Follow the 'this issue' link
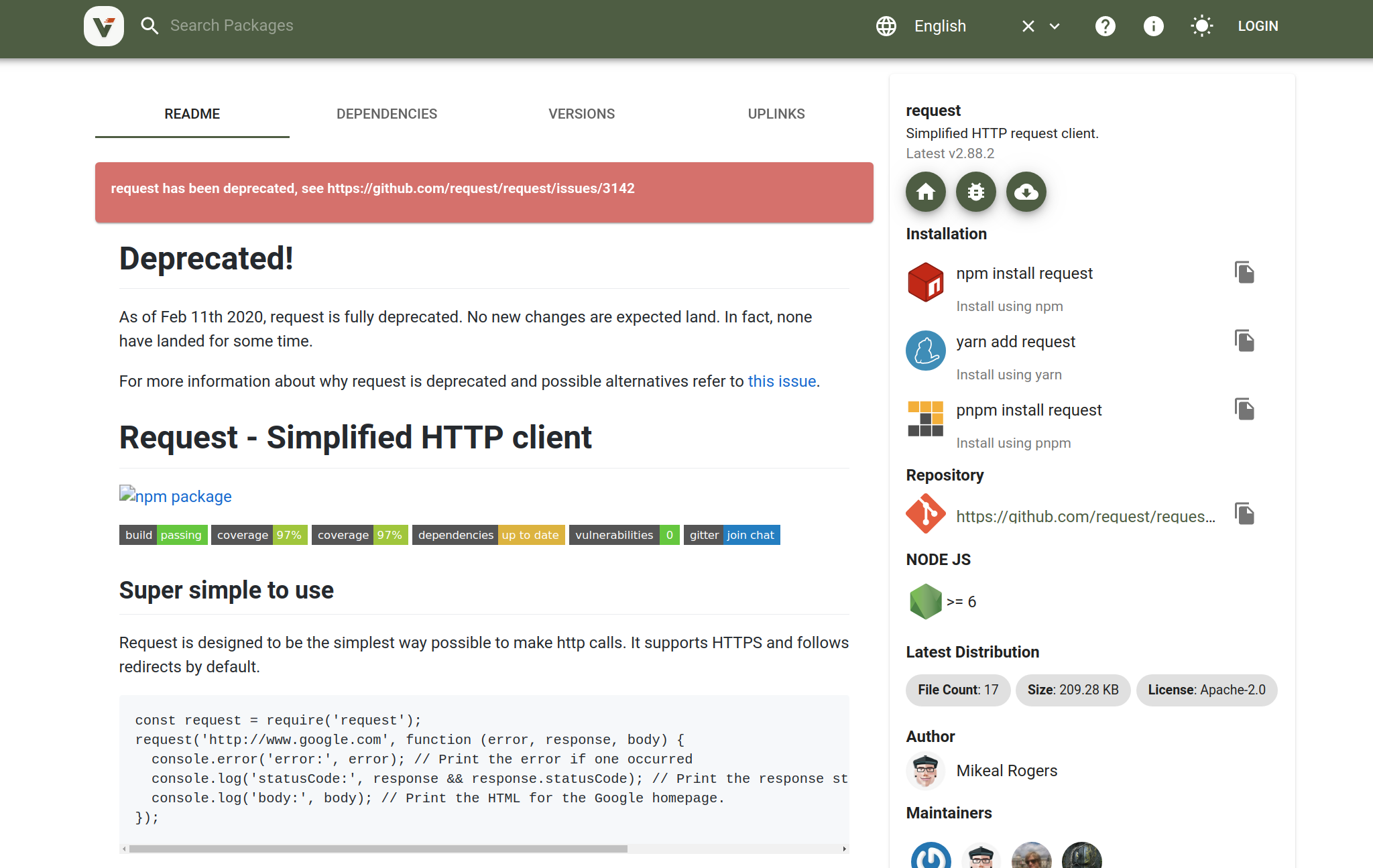 click(782, 381)
